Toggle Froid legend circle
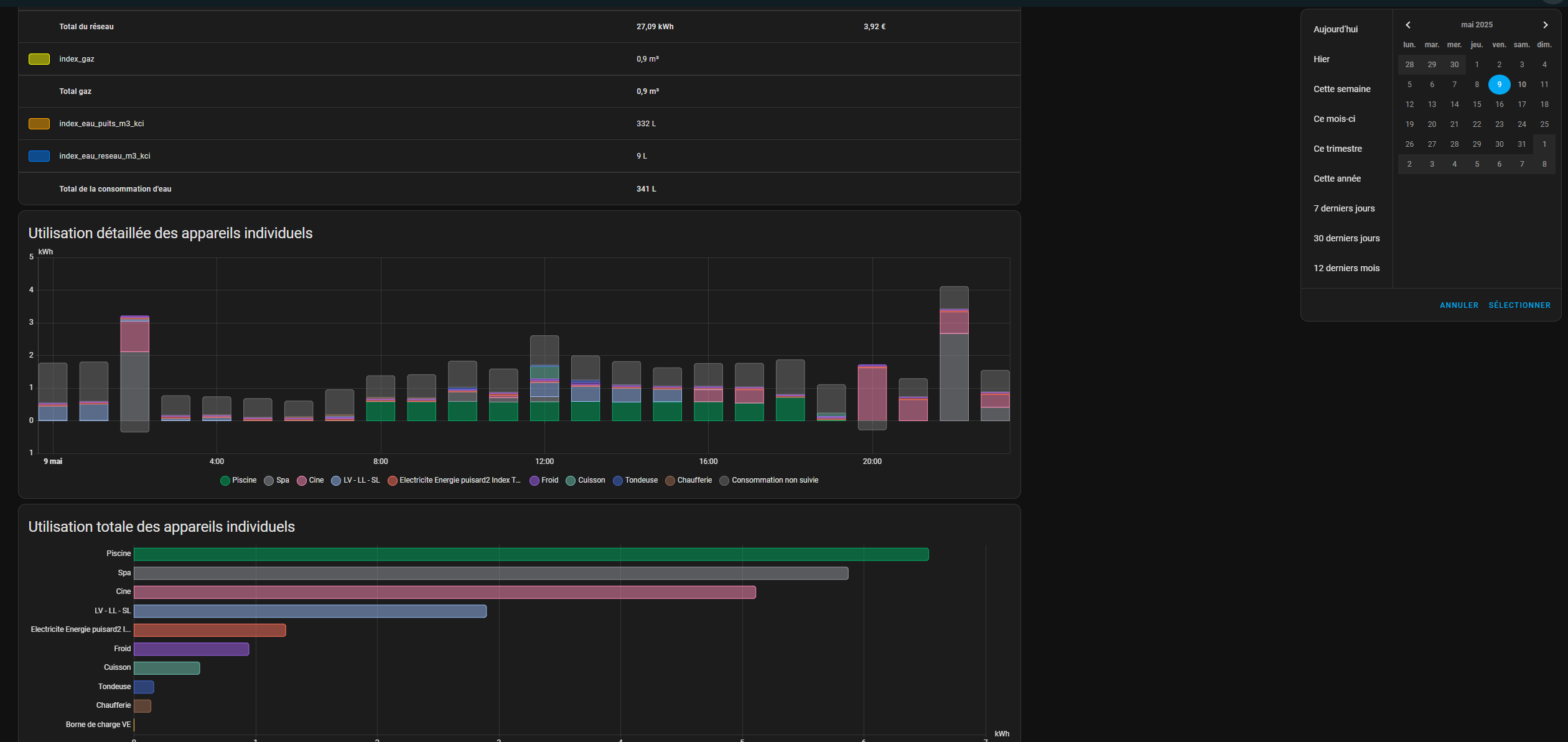Screen dimensions: 1568x742 tap(534, 481)
